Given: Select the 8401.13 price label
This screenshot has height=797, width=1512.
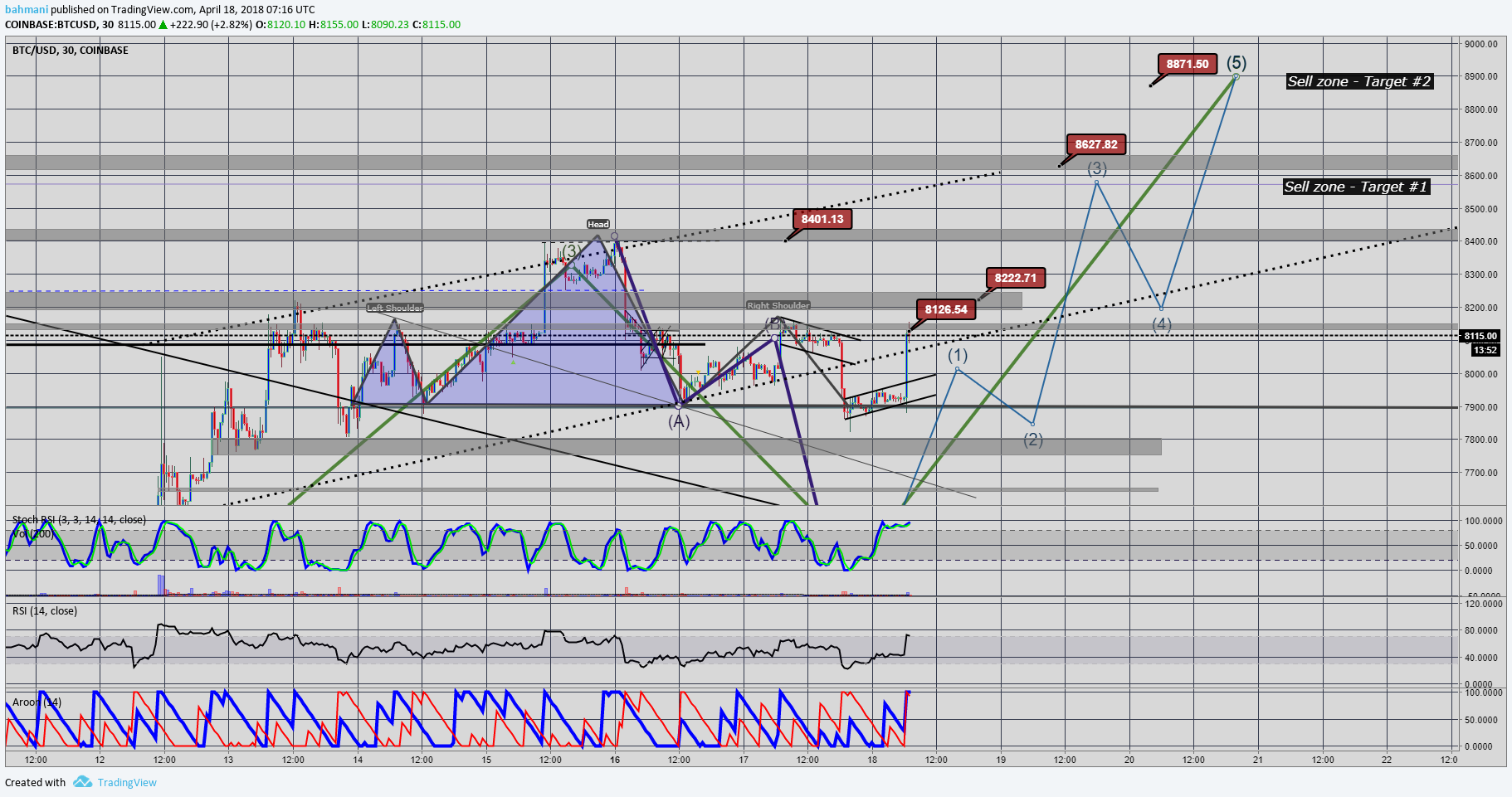Looking at the screenshot, I should 822,219.
